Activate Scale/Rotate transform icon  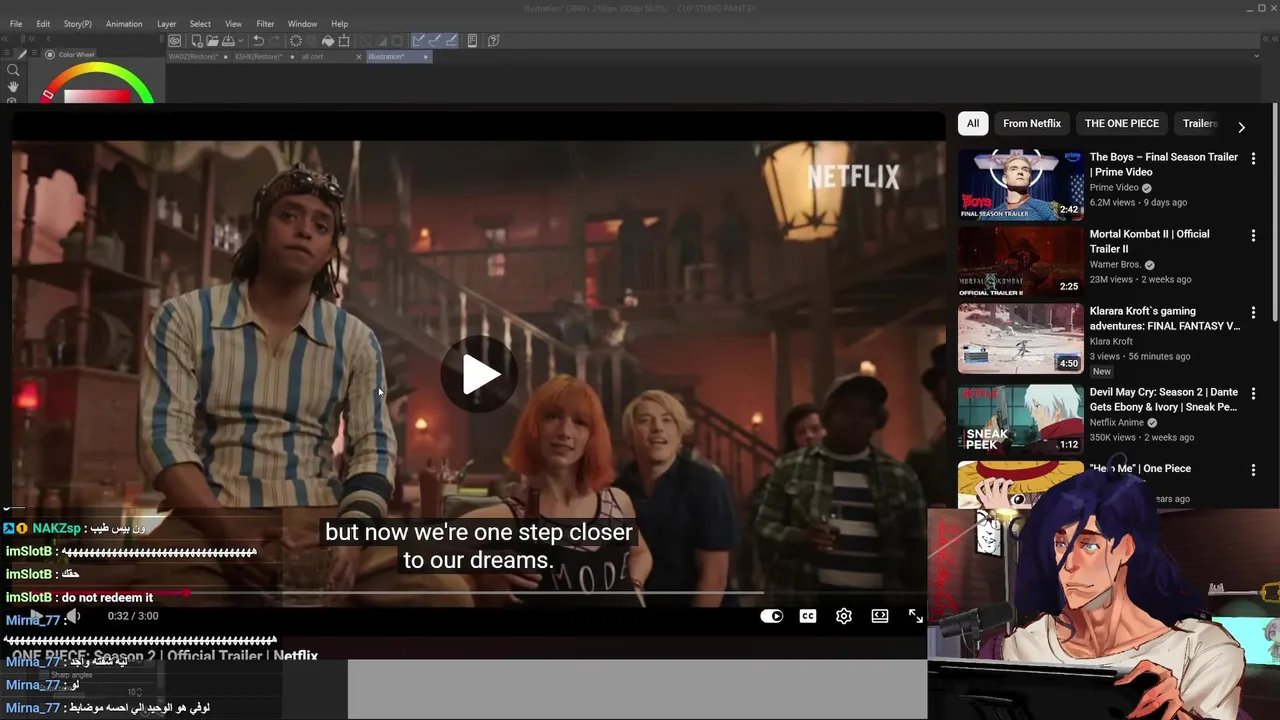point(344,41)
